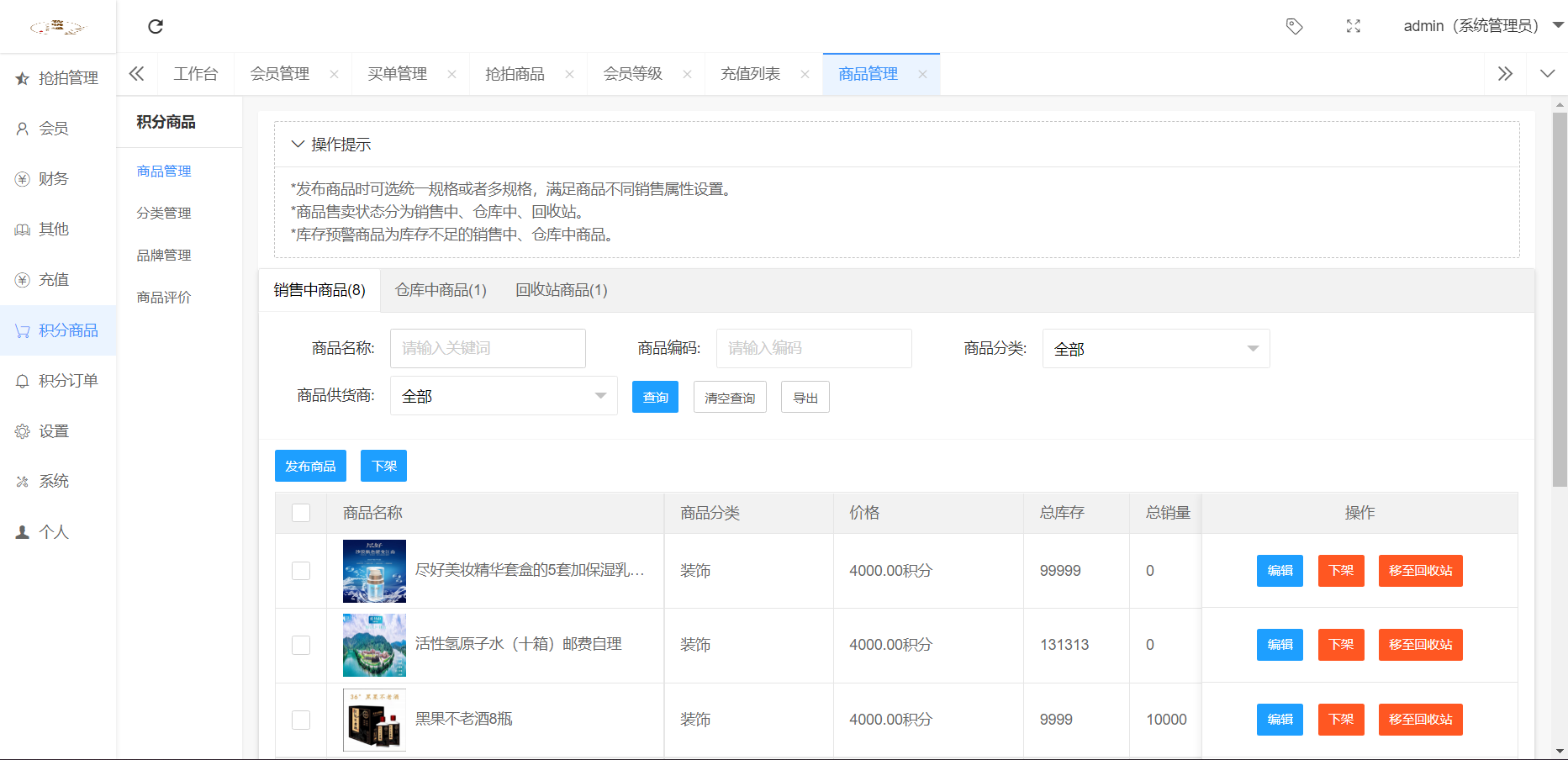This screenshot has width=1568, height=760.
Task: Click the site logo at top left
Action: coord(57,27)
